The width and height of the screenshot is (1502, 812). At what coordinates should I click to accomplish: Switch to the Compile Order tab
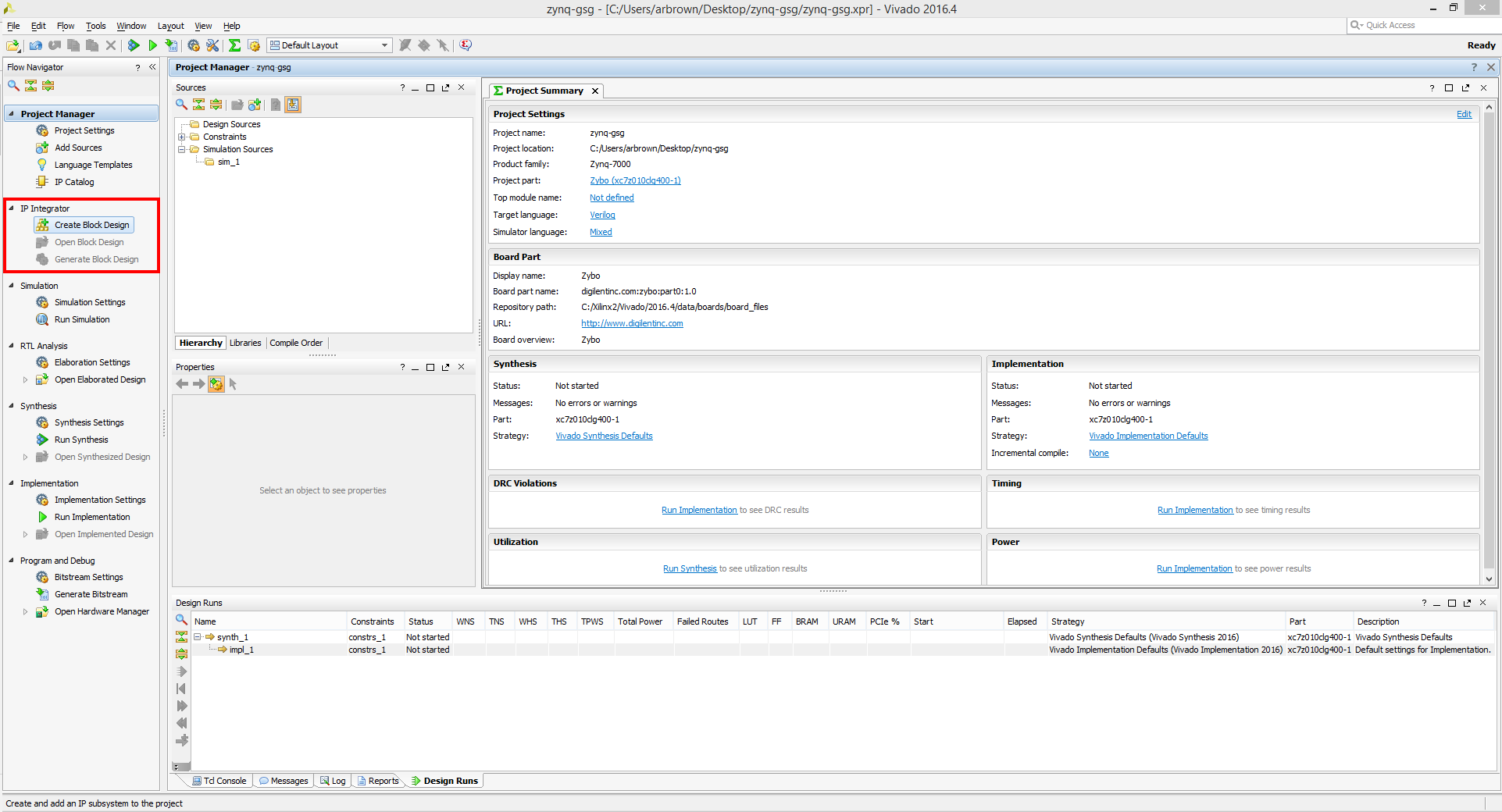[296, 343]
